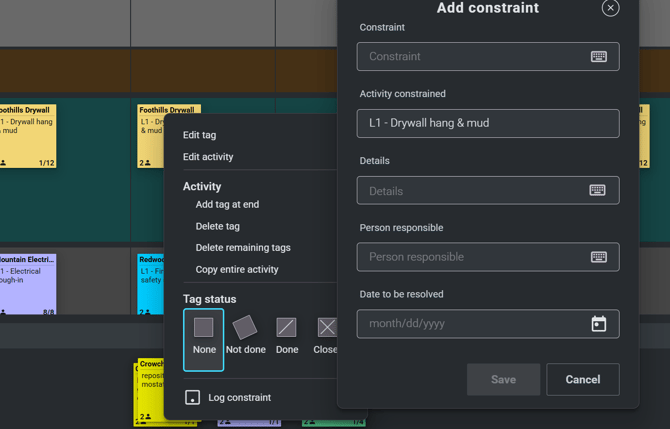Close the Add constraint dialog
The height and width of the screenshot is (429, 670).
pyautogui.click(x=610, y=8)
